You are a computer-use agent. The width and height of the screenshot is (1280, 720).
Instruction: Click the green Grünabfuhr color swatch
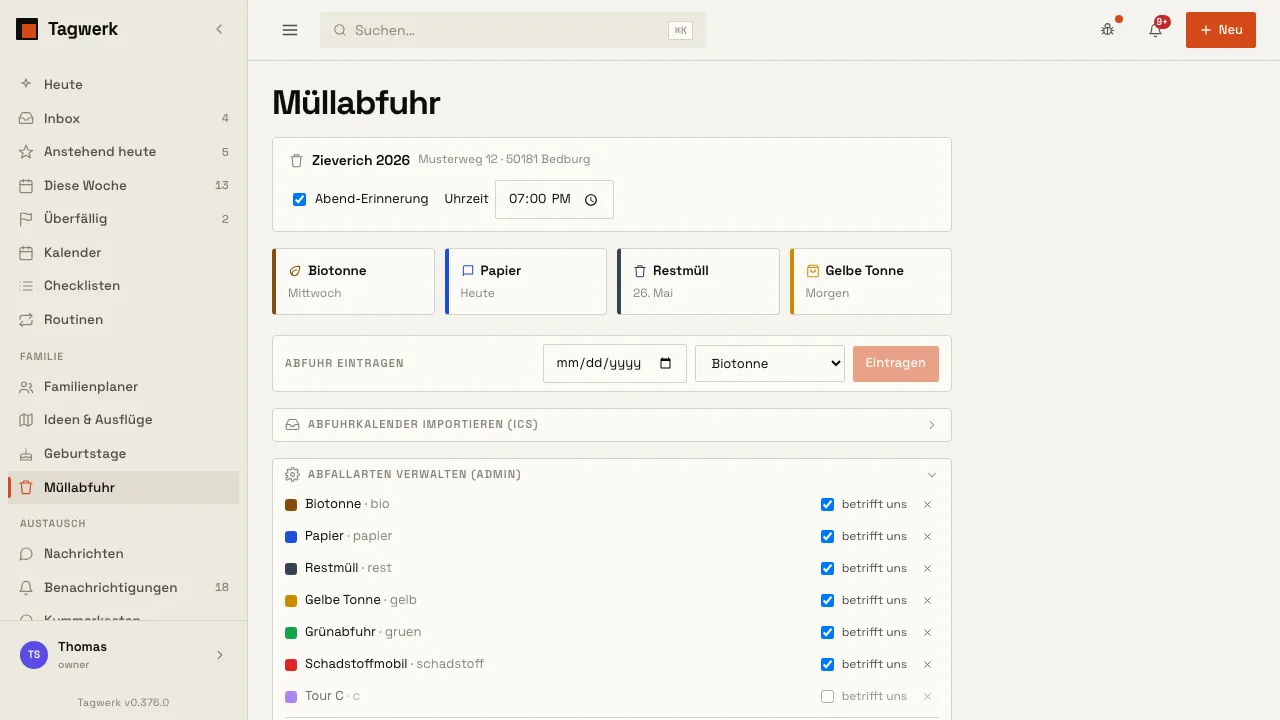(291, 632)
